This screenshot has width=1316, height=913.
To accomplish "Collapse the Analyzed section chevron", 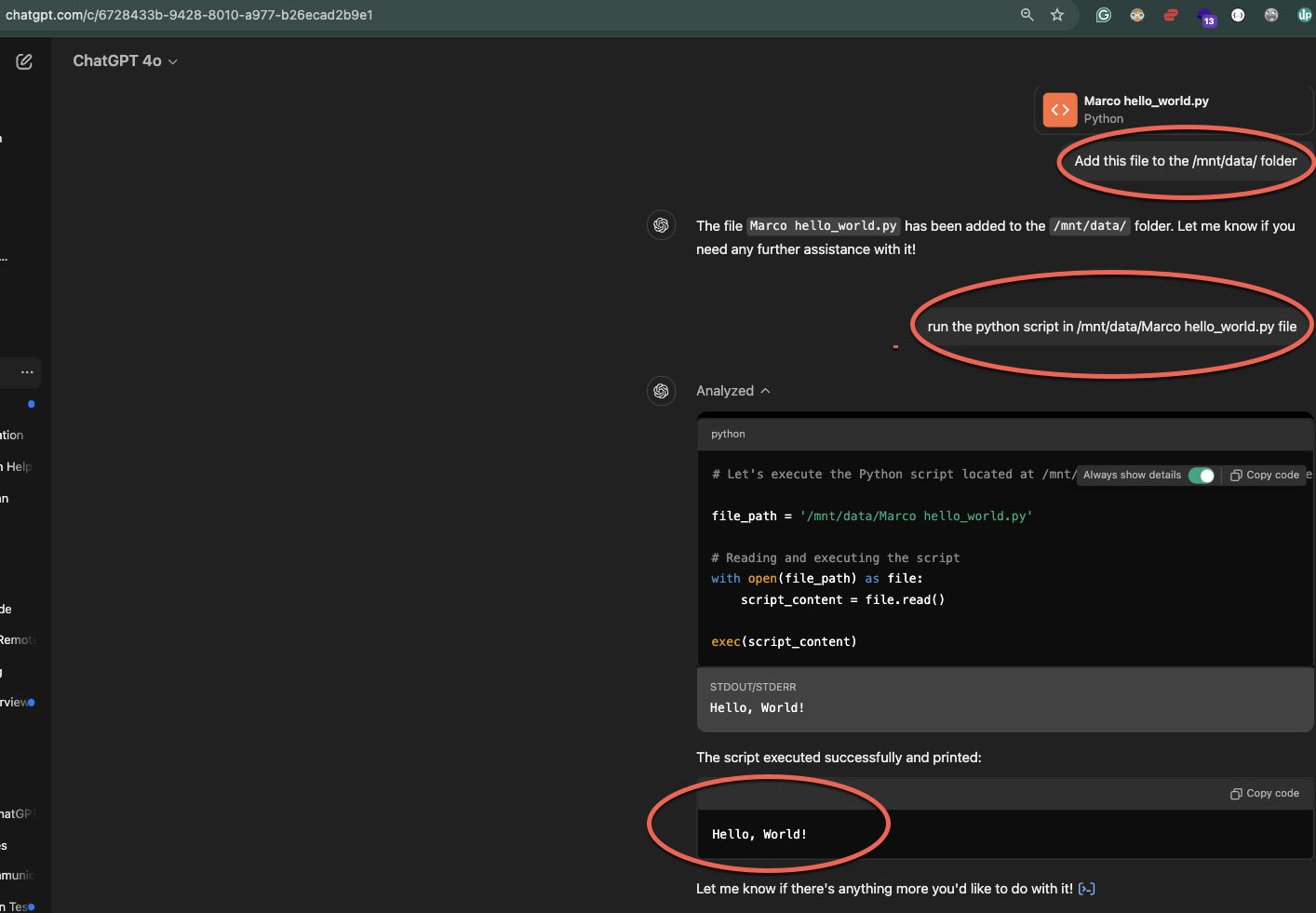I will 765,390.
